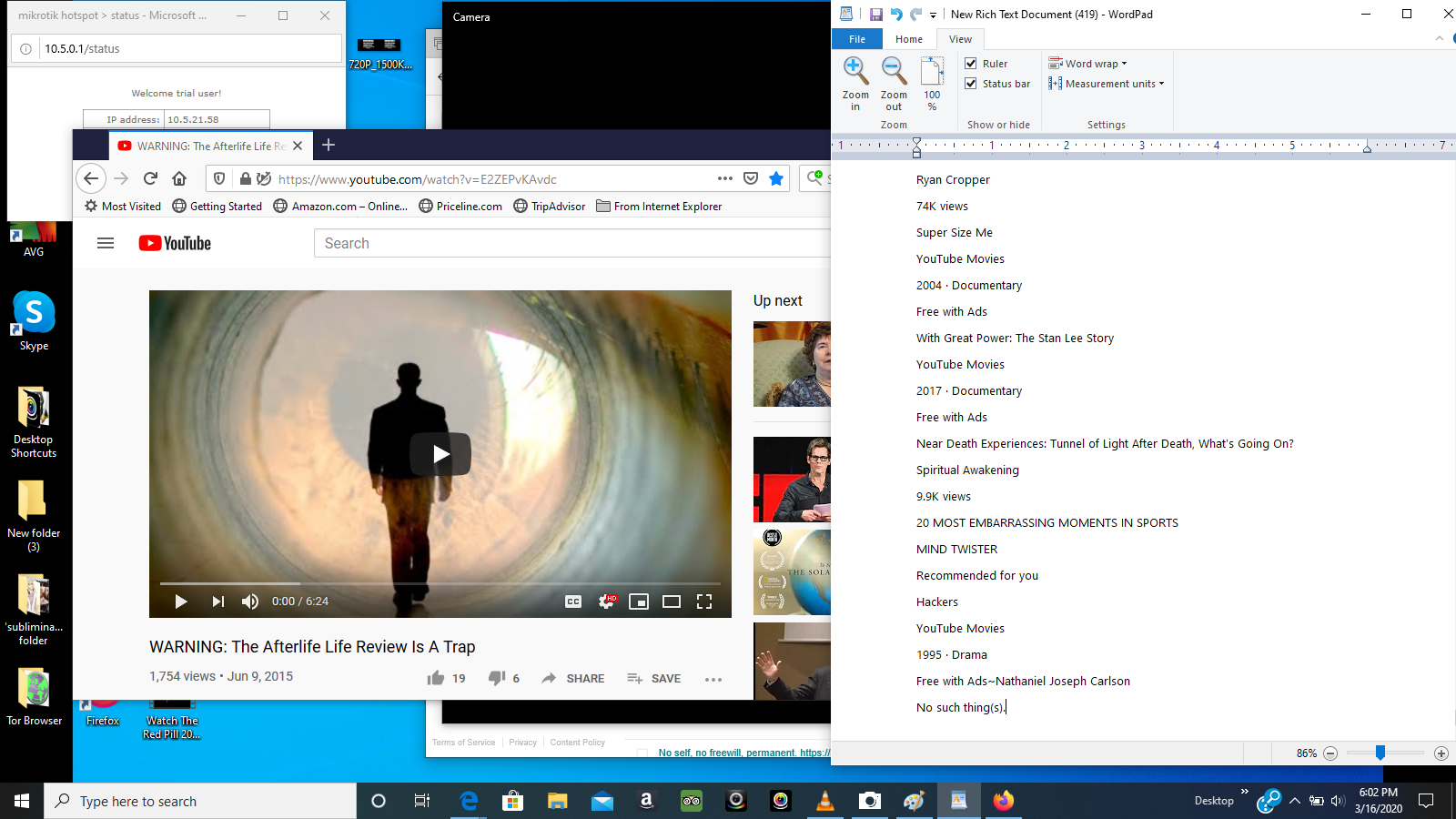Screen dimensions: 1456x819
Task: Undo the last action in WordPad
Action: pos(896,15)
